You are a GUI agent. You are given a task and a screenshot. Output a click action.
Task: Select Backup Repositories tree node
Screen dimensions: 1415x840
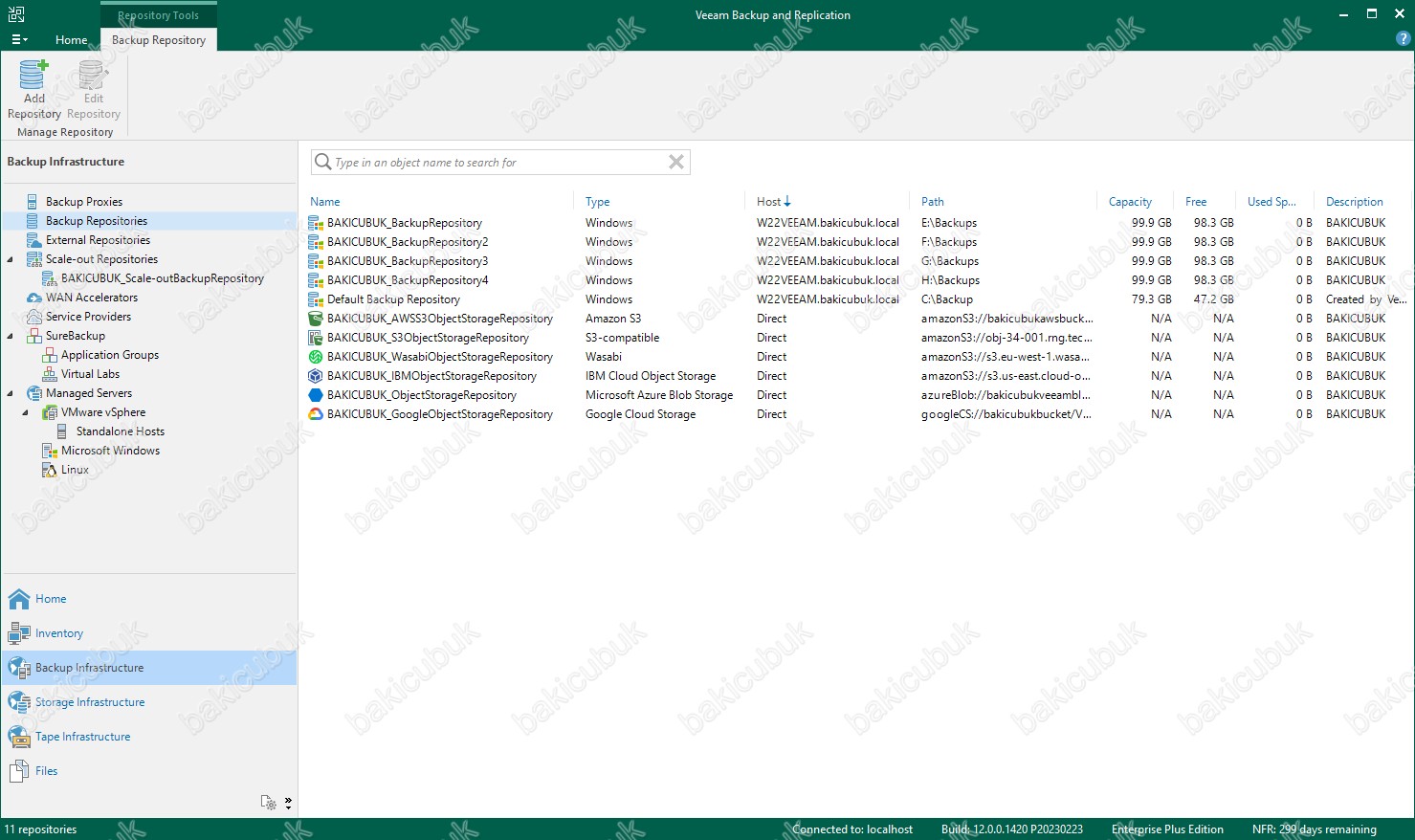(x=97, y=221)
